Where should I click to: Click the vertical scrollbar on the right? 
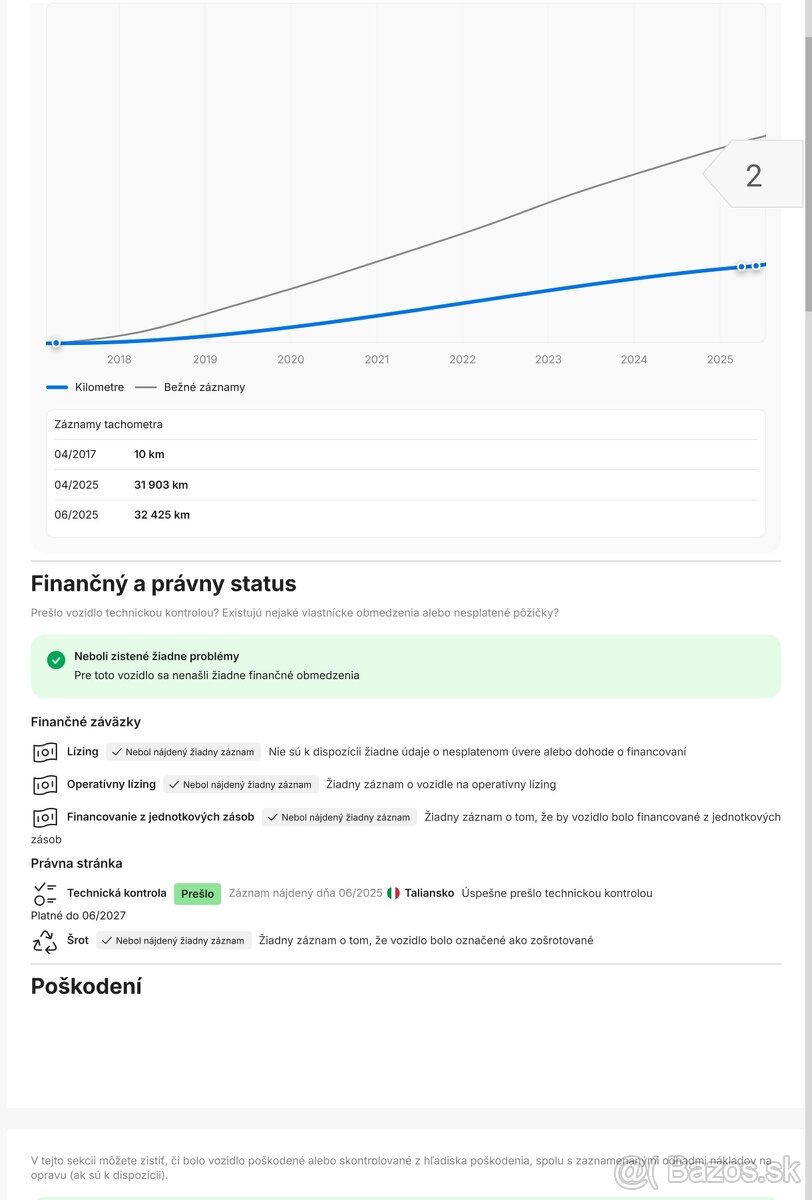(807, 150)
